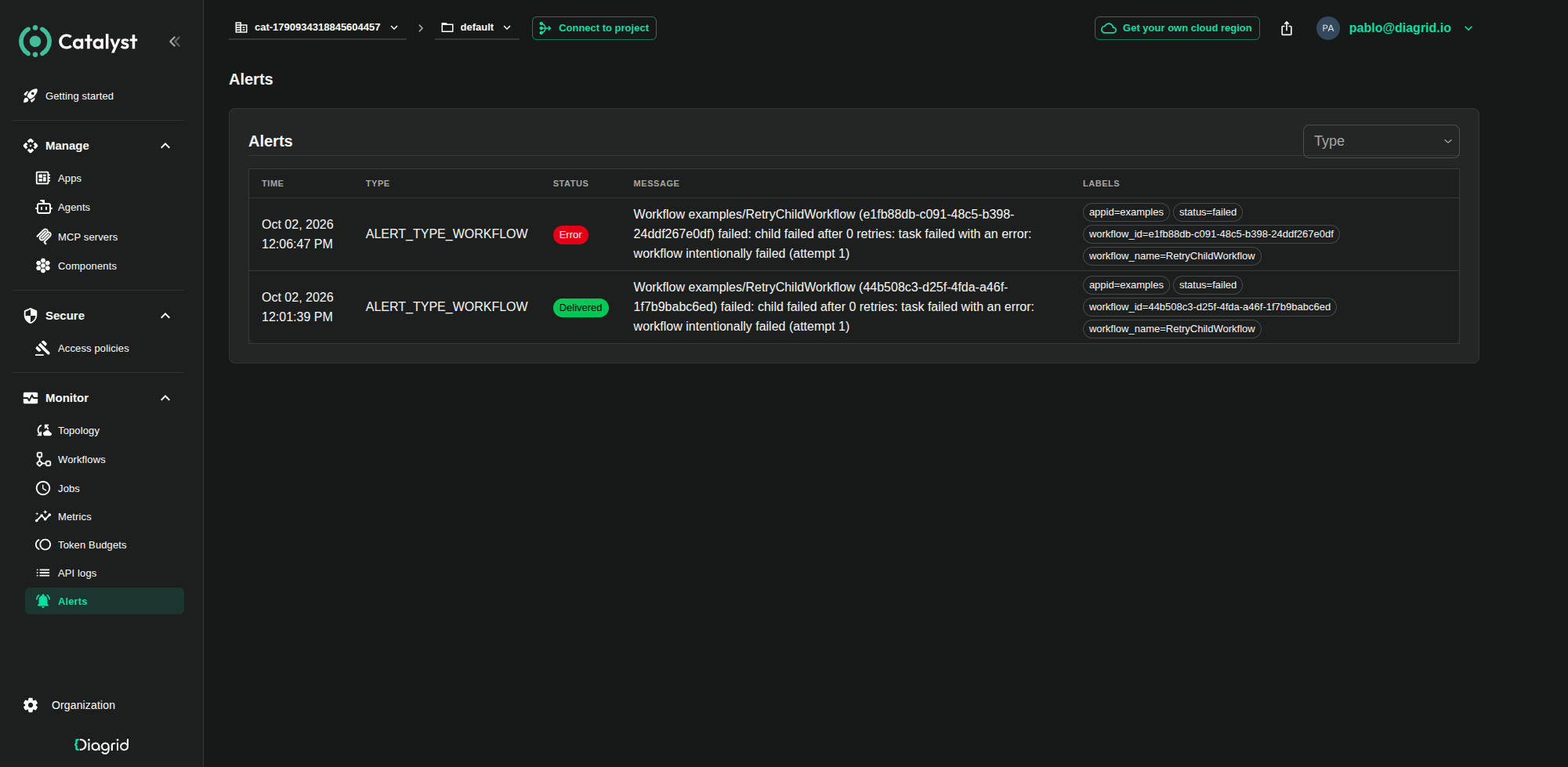
Task: Open the Workflows icon
Action: click(x=43, y=459)
